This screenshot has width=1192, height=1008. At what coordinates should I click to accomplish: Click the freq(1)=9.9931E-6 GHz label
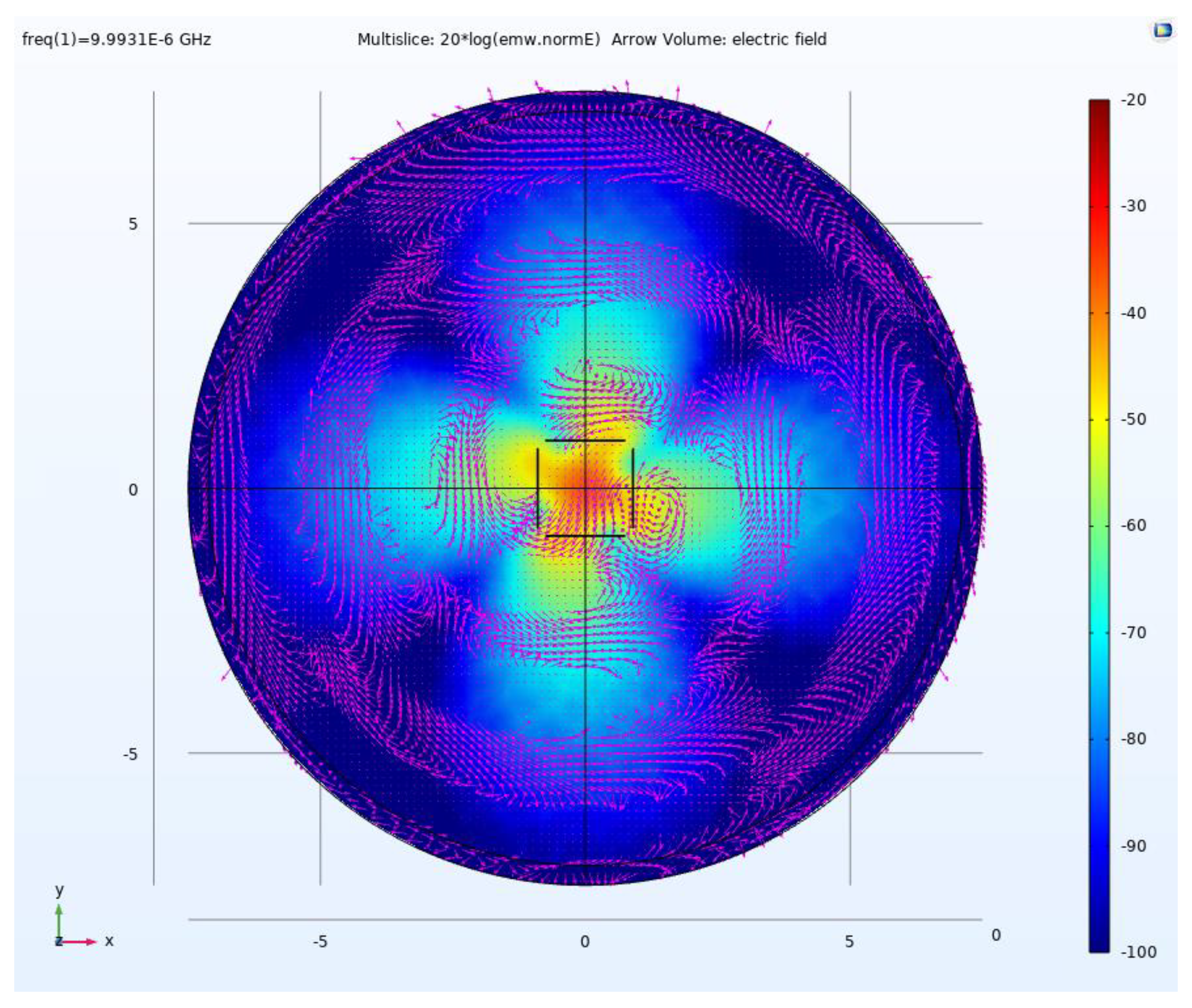117,39
